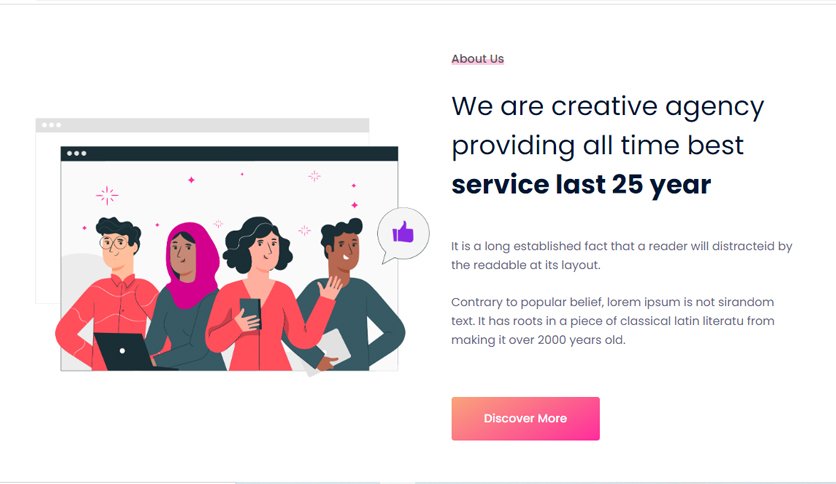Click the curly-haired woman's face
This screenshot has width=836, height=484.
266,249
